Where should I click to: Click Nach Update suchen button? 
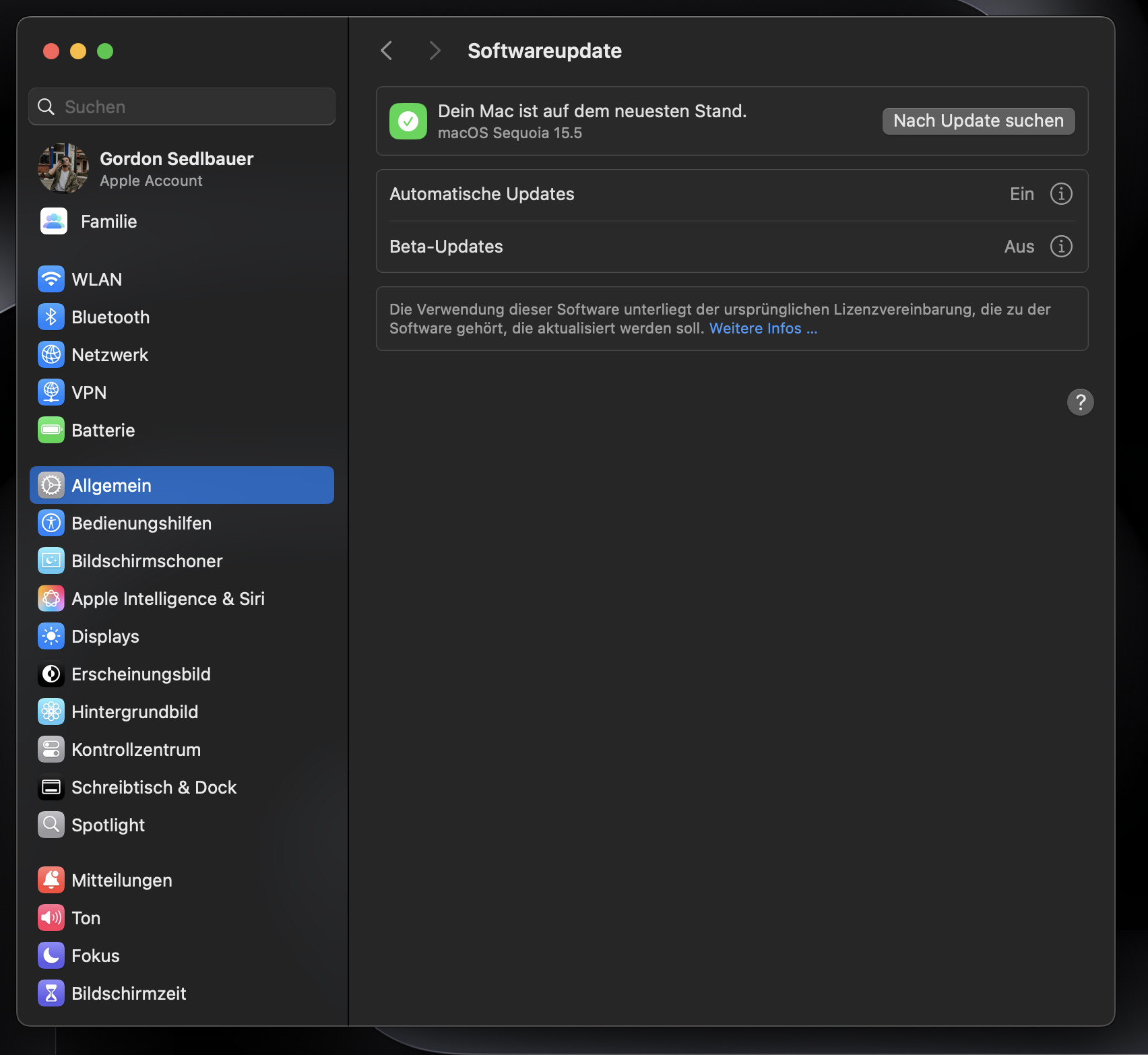(x=978, y=121)
